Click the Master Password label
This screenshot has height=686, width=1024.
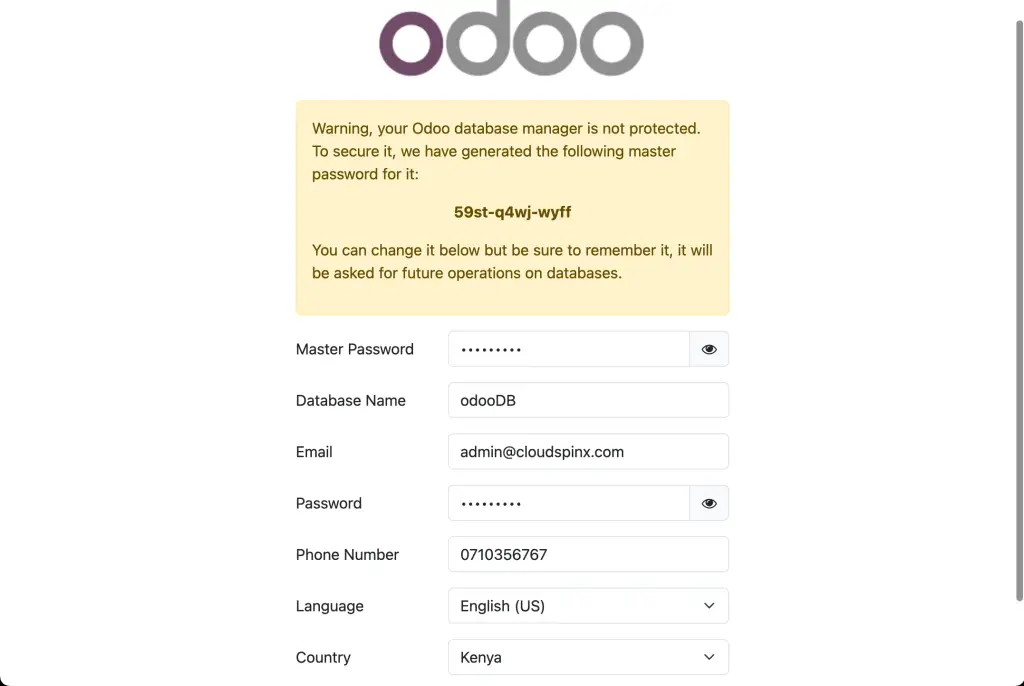(x=355, y=349)
